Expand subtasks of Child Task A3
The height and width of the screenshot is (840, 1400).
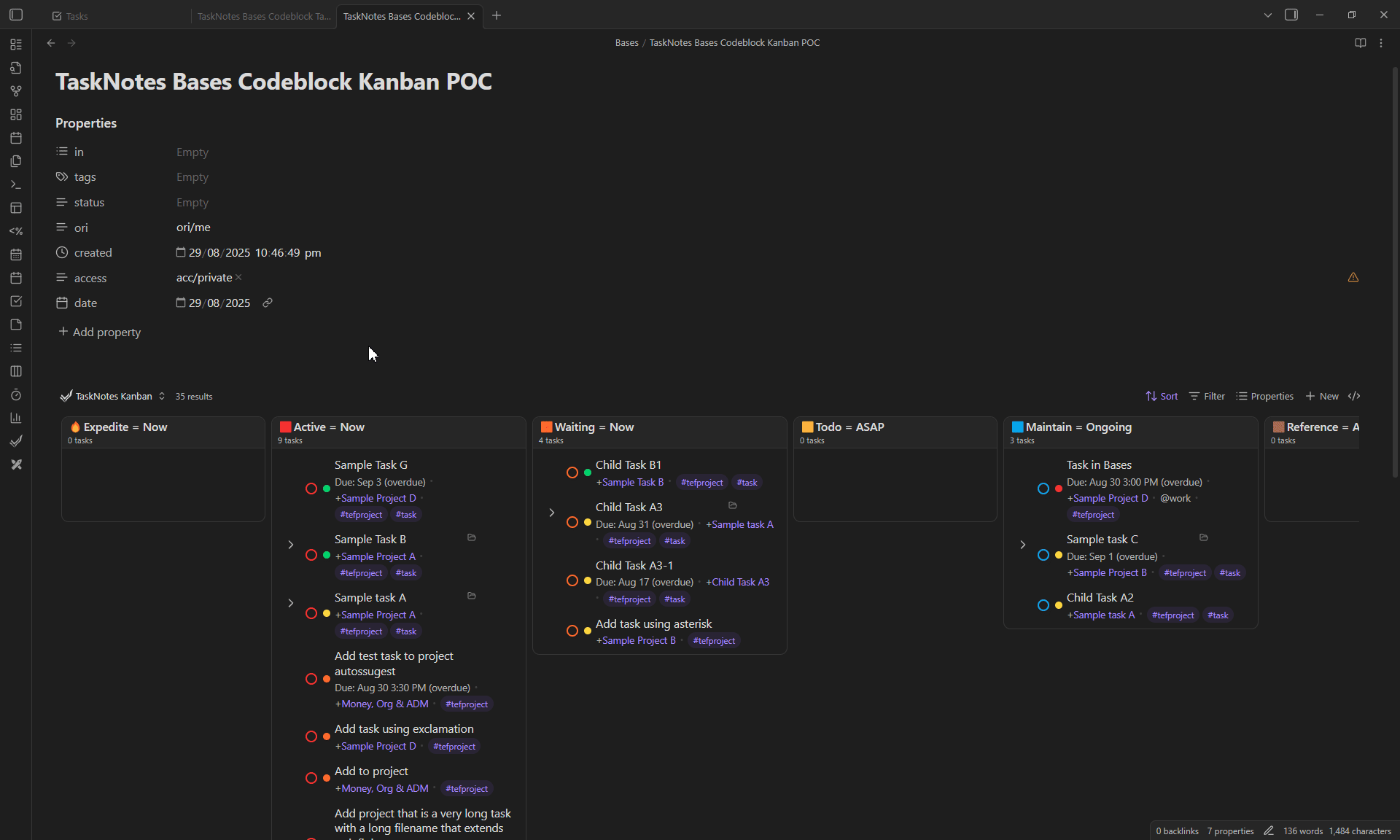(552, 513)
